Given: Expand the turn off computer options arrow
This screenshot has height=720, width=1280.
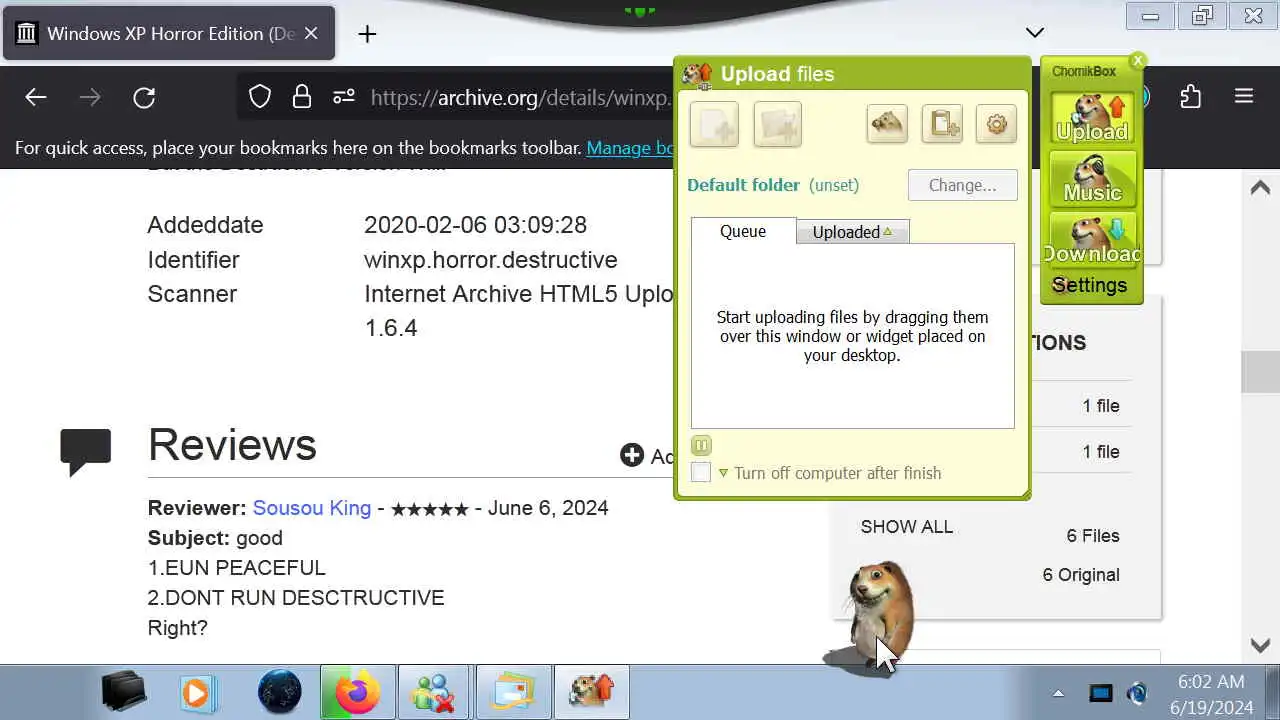Looking at the screenshot, I should 723,473.
